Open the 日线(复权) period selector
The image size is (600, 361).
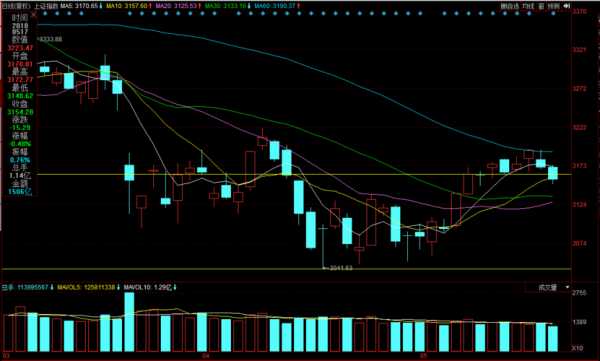(x=16, y=6)
